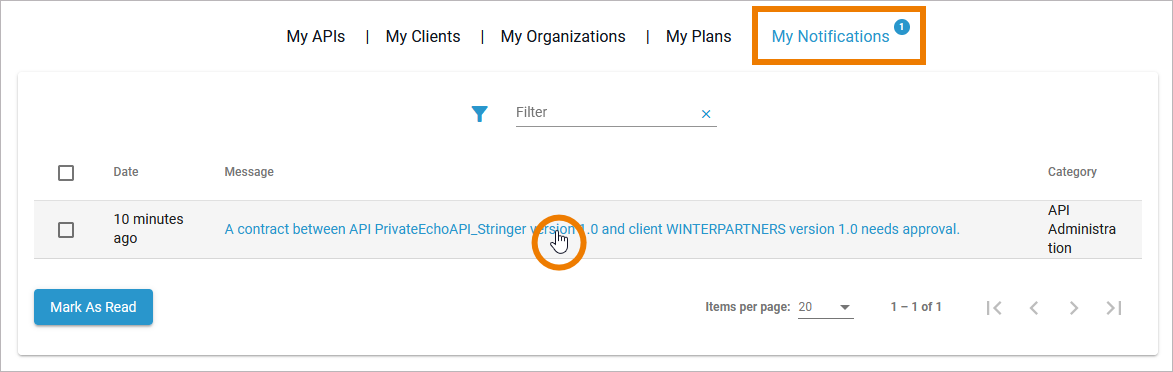Check the contract approval notification checkbox
Screen dimensions: 1173x372
[x=66, y=230]
